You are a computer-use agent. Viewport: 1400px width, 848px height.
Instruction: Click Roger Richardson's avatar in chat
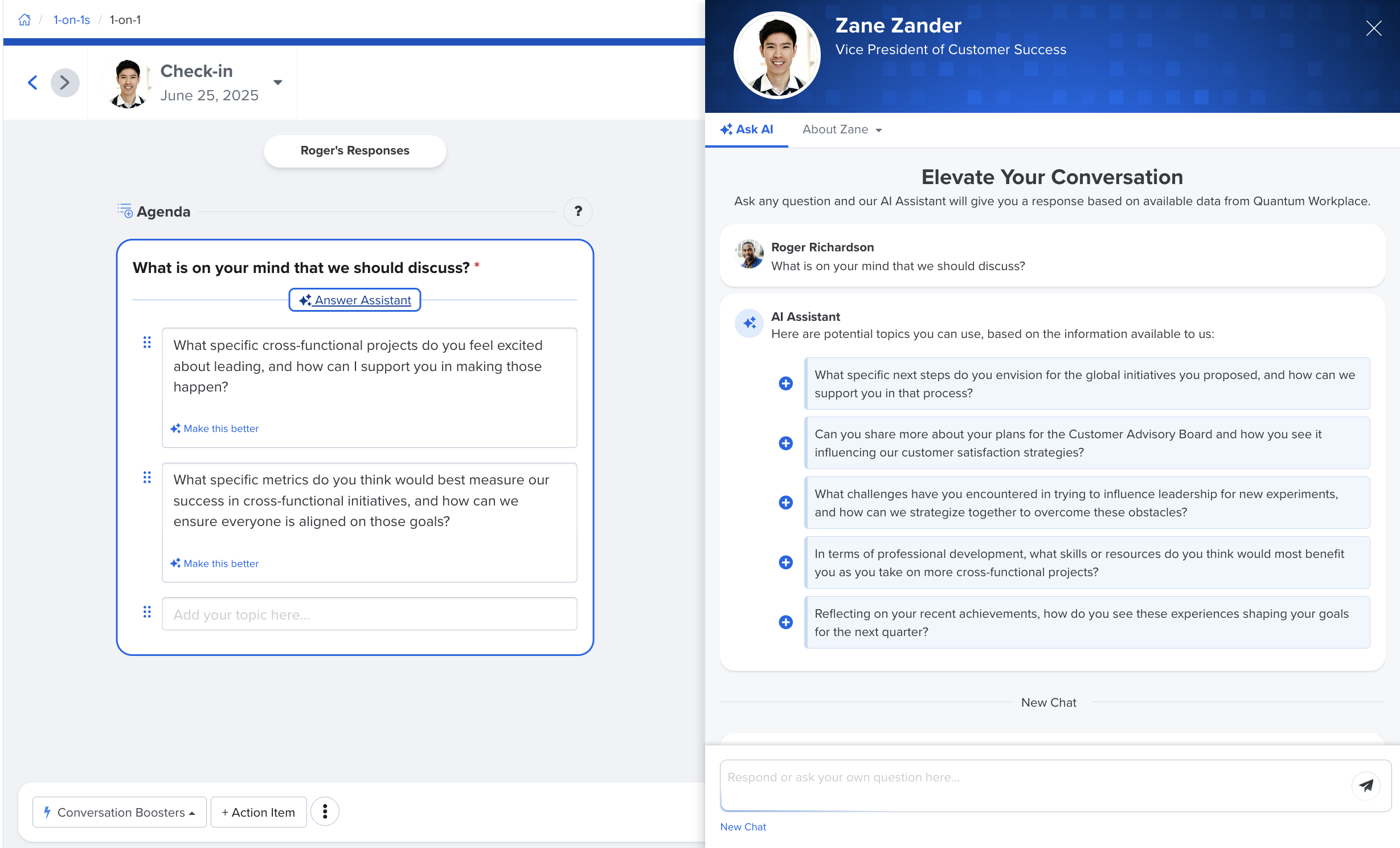tap(749, 254)
